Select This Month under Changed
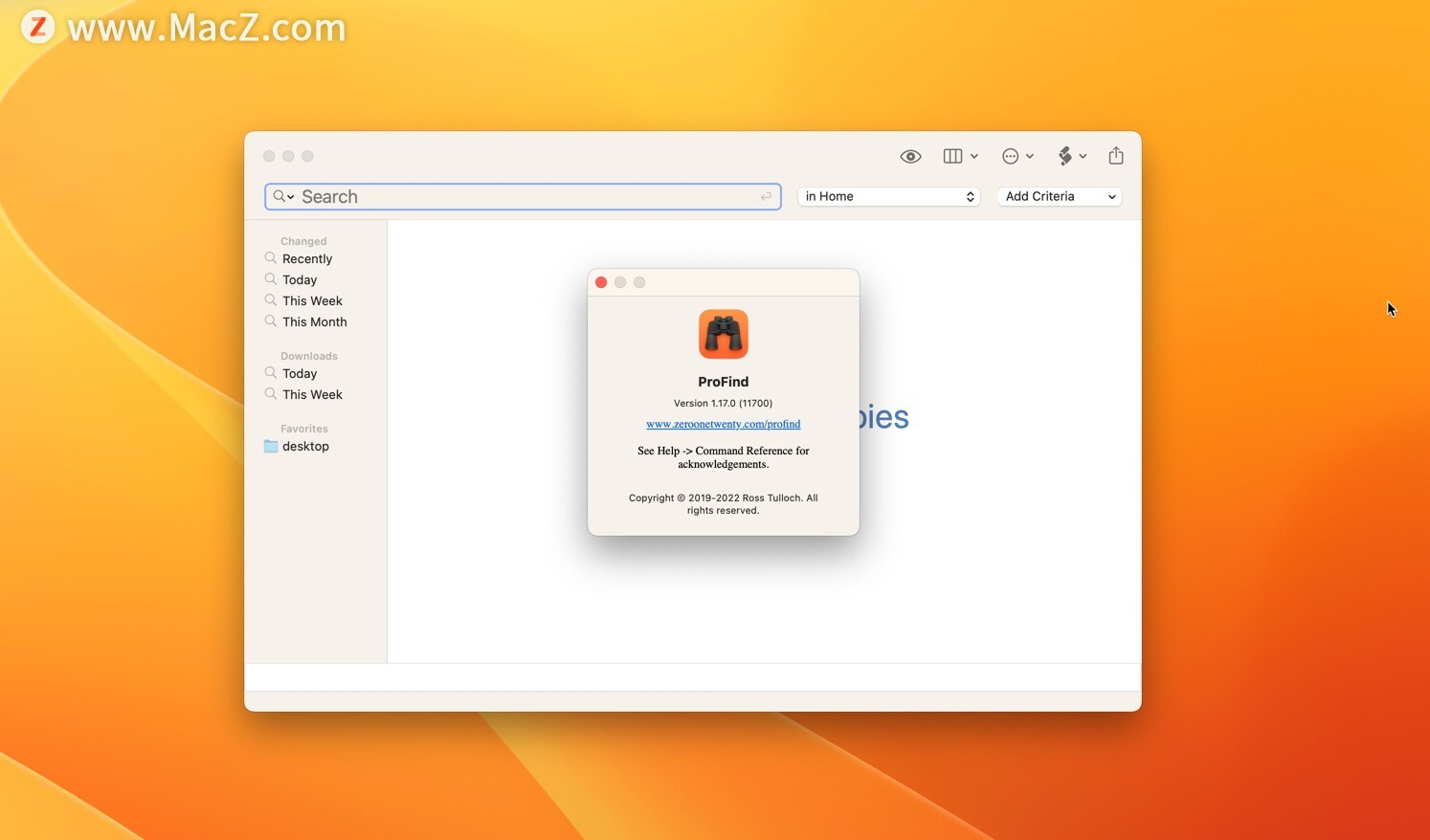 (315, 321)
